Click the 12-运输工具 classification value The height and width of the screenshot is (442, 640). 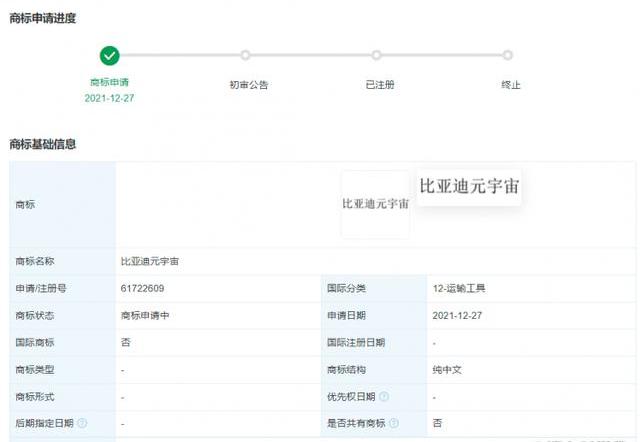click(x=459, y=289)
